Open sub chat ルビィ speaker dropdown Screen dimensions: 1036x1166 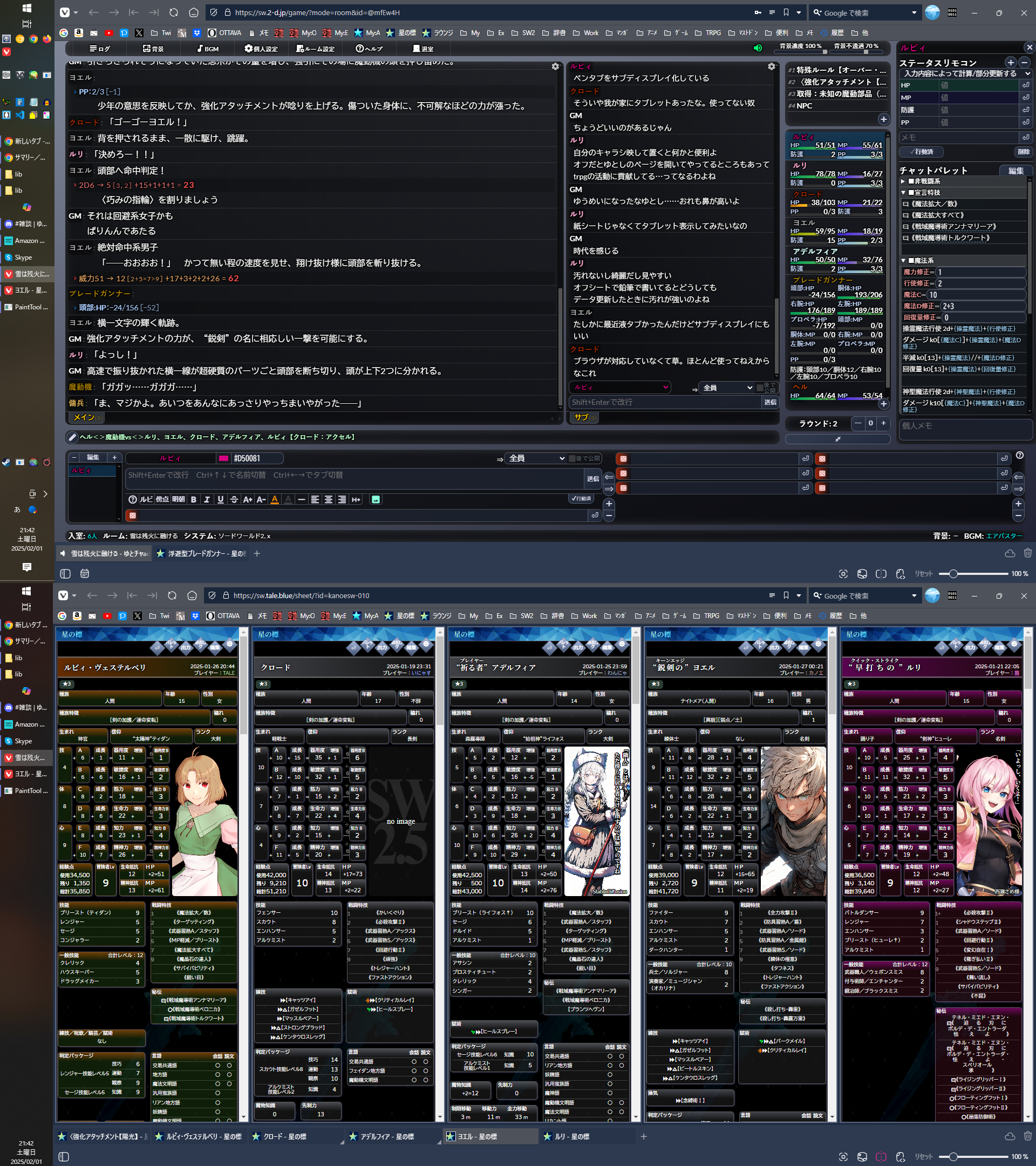(620, 388)
